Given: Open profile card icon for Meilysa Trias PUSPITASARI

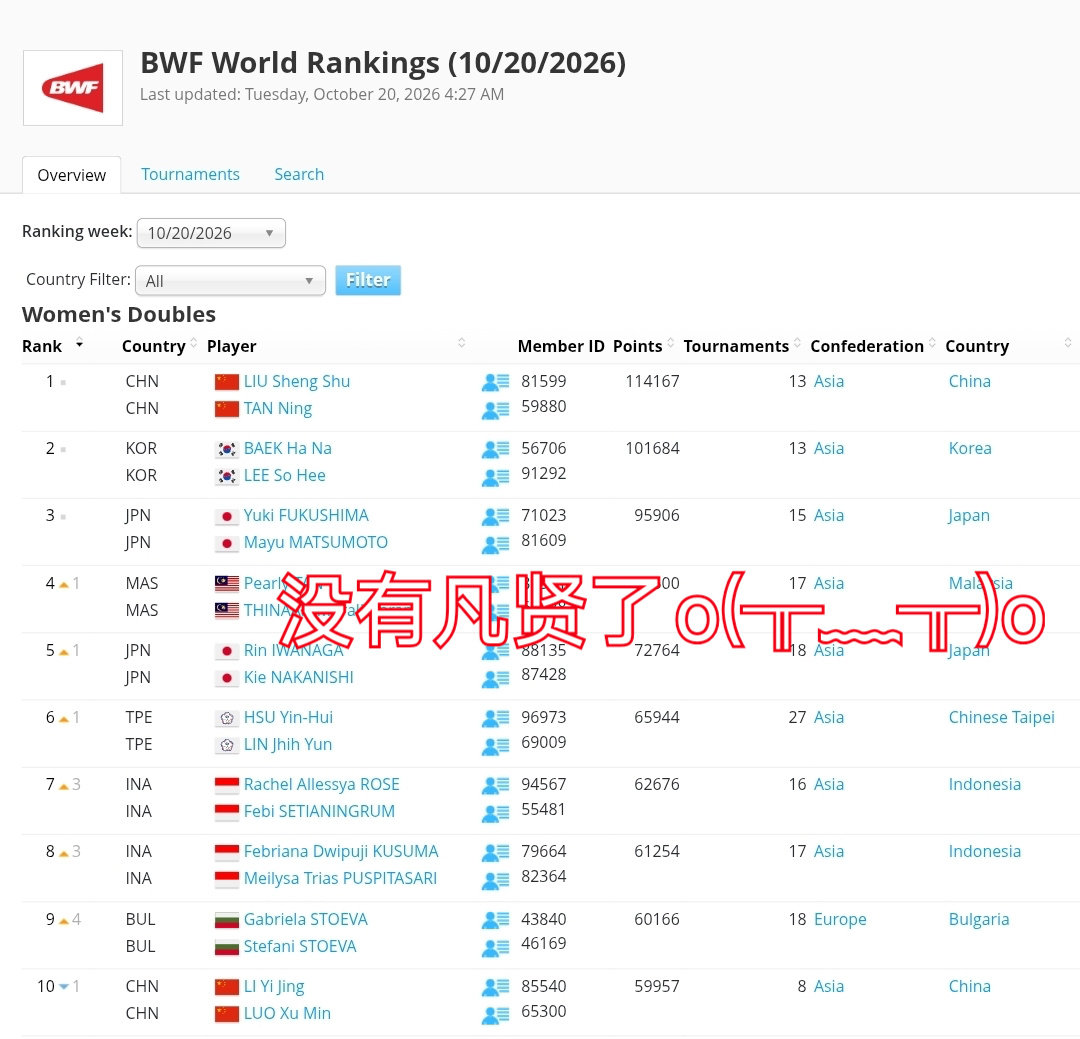Looking at the screenshot, I should (495, 880).
